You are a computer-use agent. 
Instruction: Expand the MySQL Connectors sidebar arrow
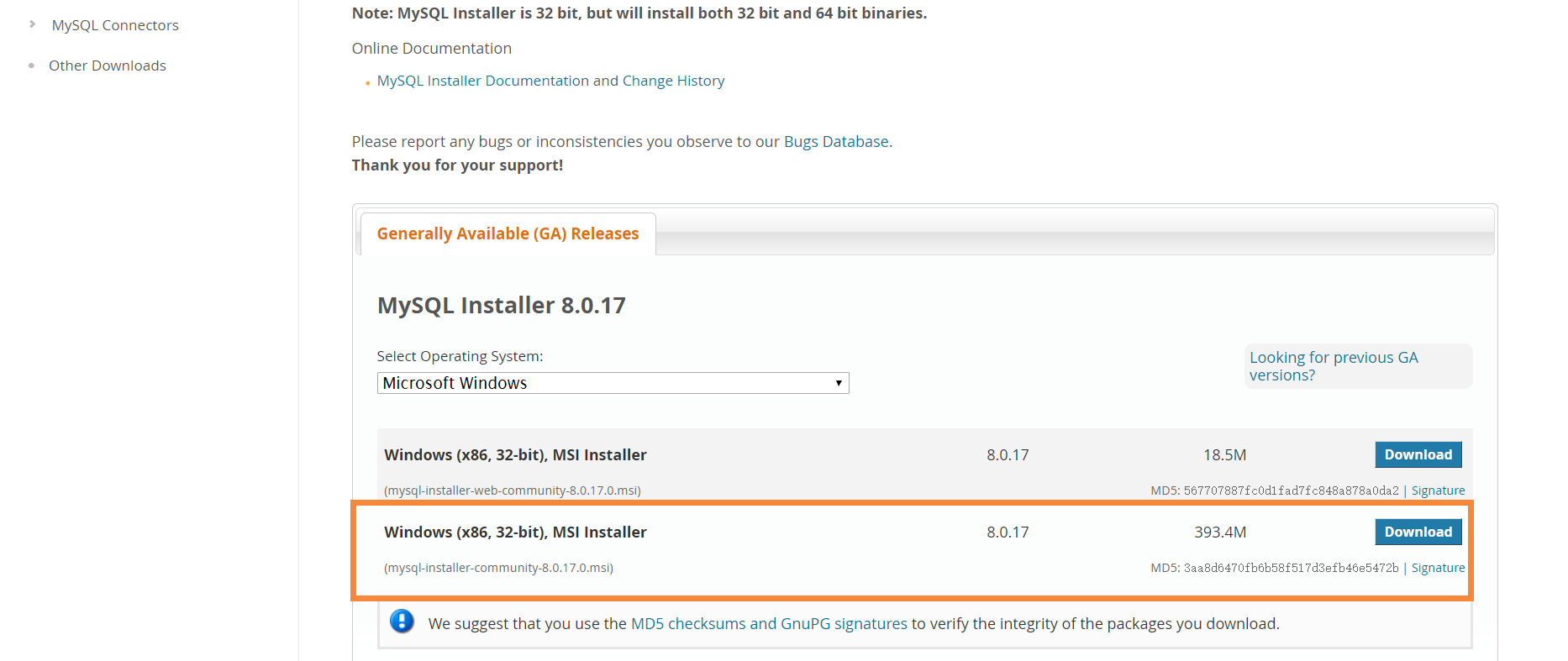click(x=32, y=24)
